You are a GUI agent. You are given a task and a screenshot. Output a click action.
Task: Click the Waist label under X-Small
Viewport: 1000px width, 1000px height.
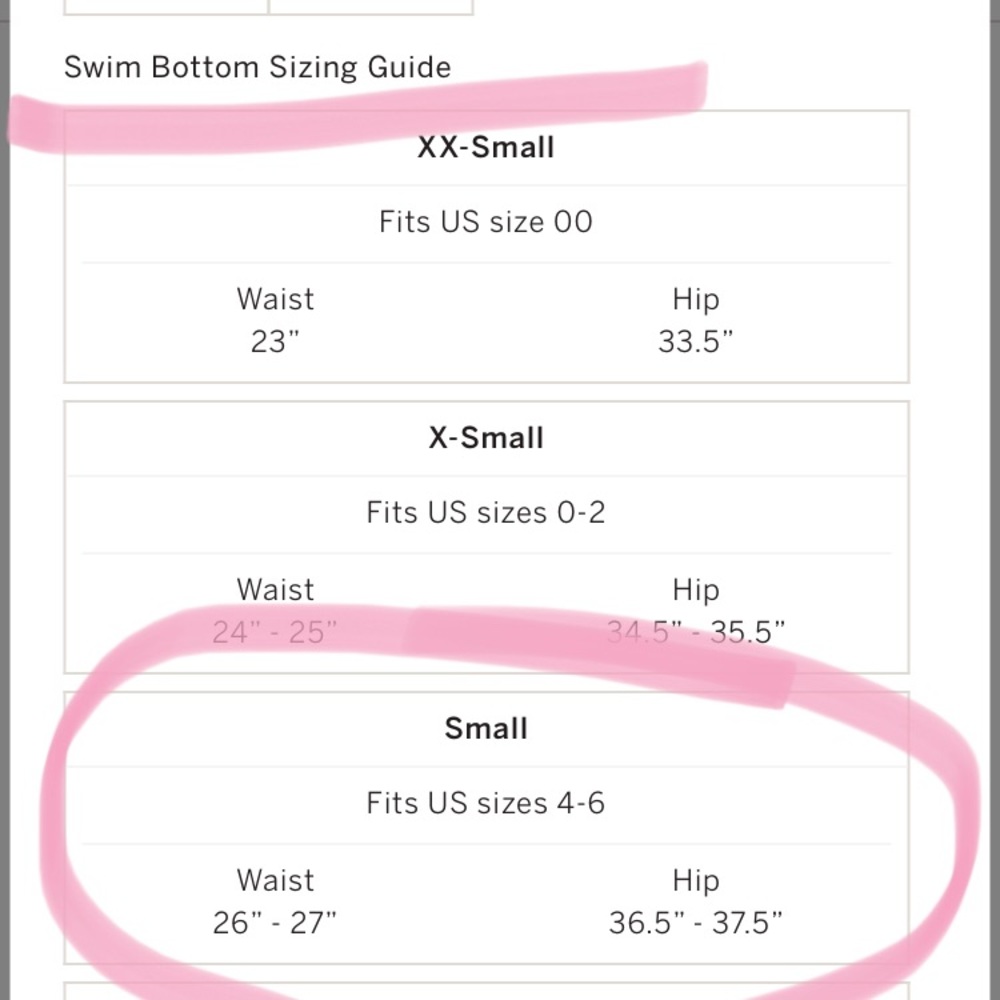(275, 590)
